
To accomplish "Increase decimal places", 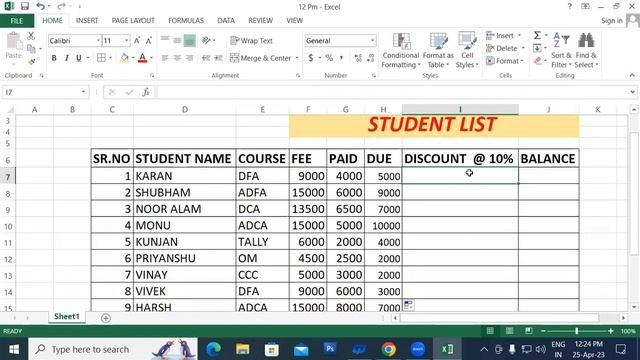I will tap(358, 58).
